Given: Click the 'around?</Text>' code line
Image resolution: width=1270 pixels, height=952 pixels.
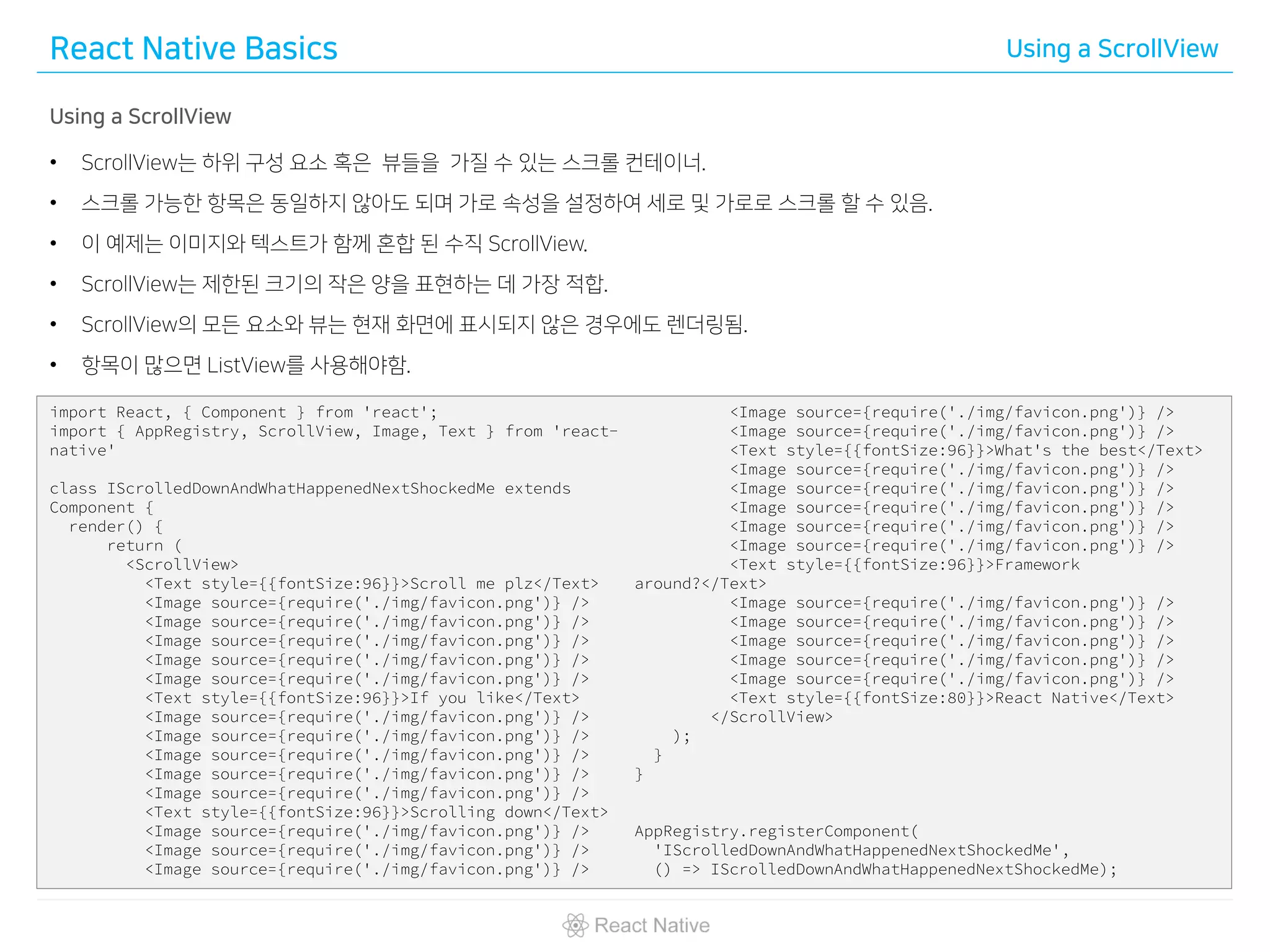Looking at the screenshot, I should point(700,584).
